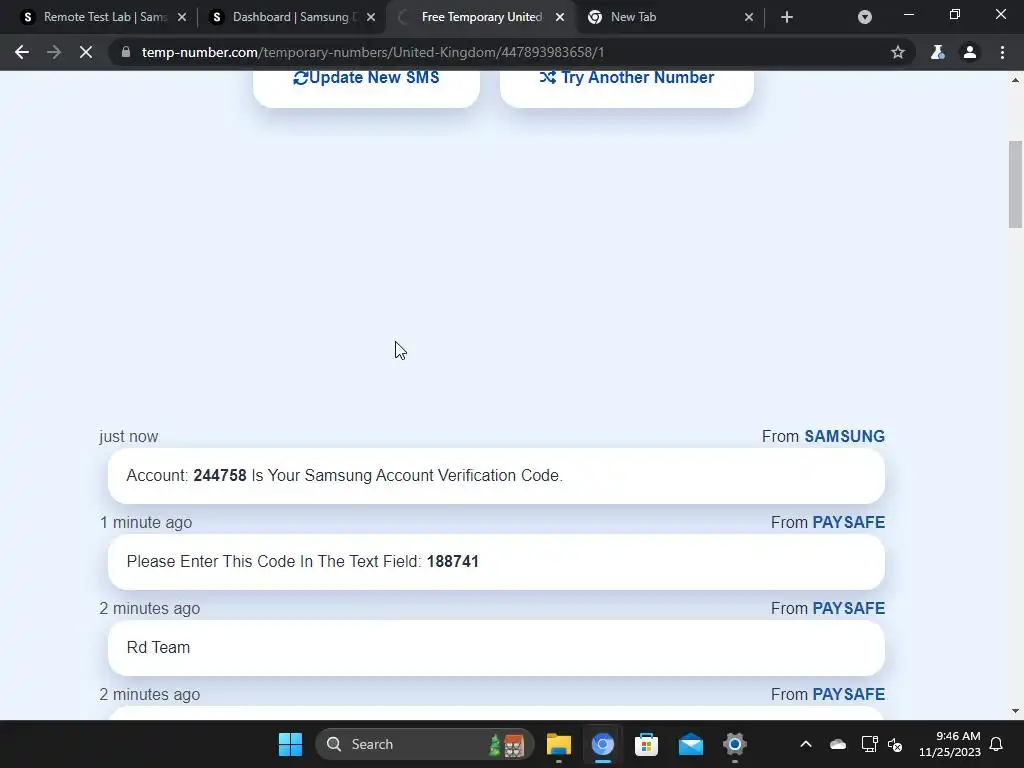Bookmark this page with the star icon
The height and width of the screenshot is (768, 1024).
click(898, 52)
